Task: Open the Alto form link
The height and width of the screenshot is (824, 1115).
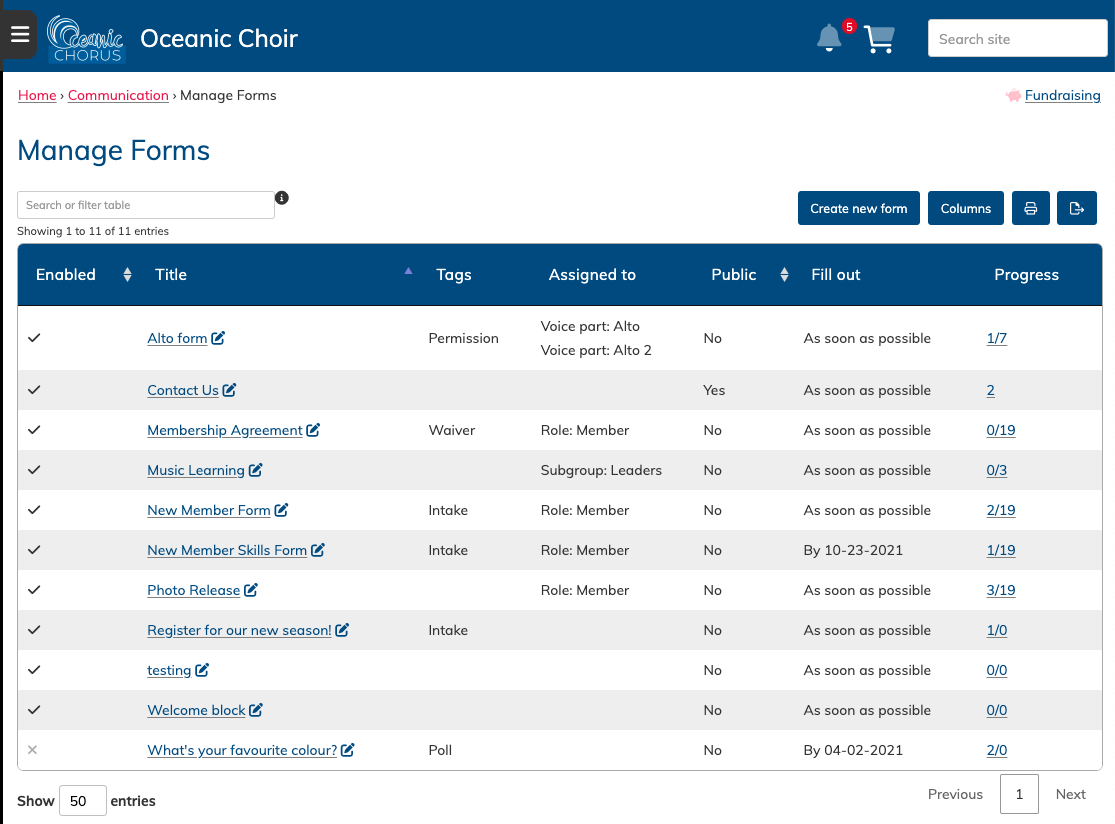Action: click(x=177, y=338)
